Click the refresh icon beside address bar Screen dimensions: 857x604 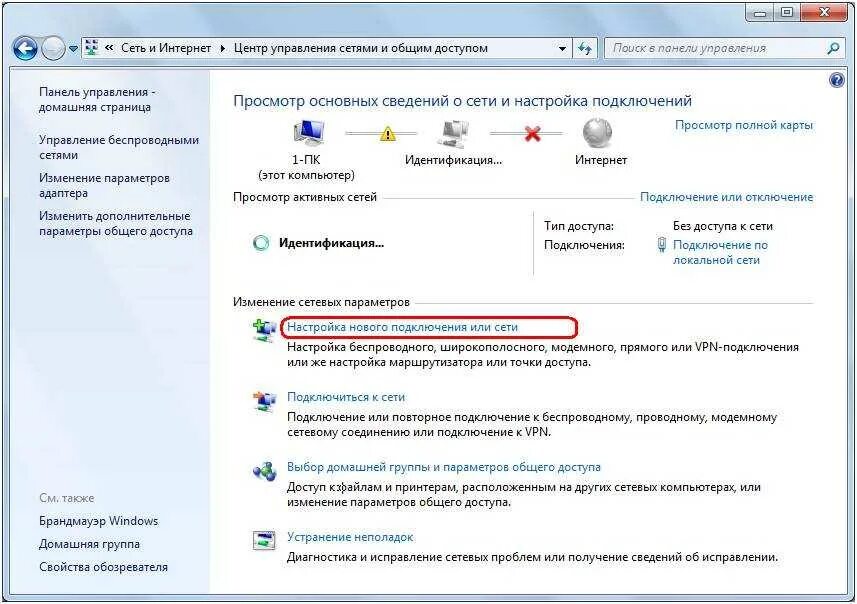coord(585,49)
